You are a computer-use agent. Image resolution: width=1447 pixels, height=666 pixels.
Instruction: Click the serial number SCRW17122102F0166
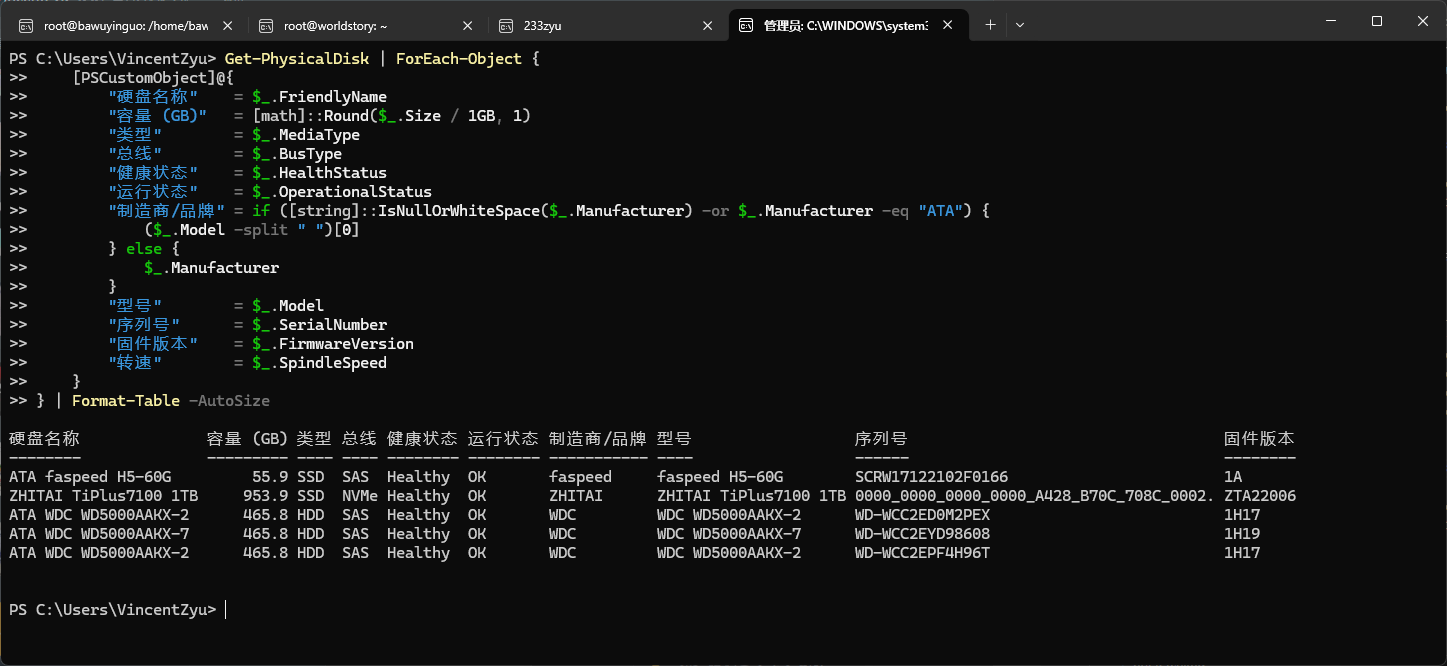click(x=931, y=477)
